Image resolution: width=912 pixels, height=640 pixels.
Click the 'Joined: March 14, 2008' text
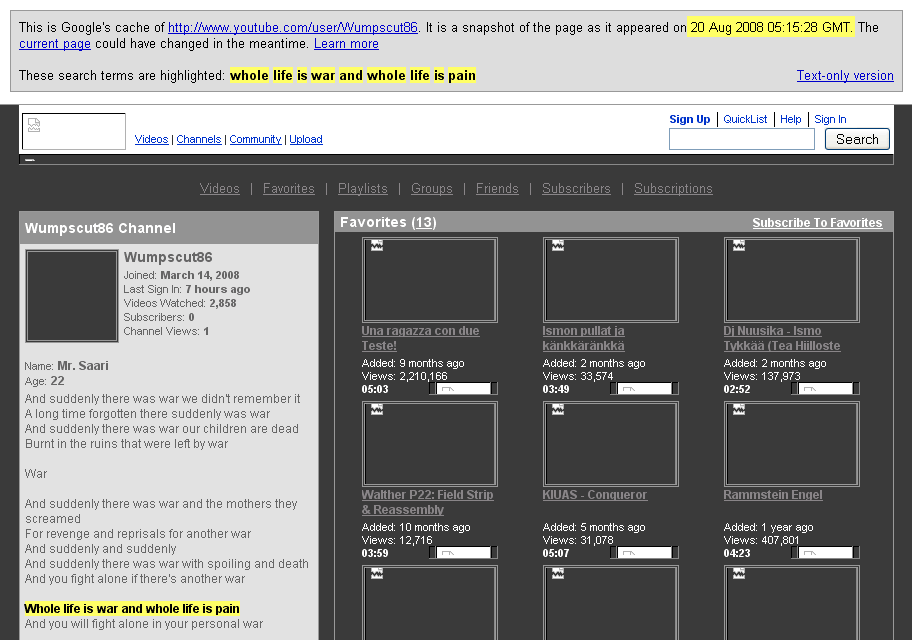click(181, 275)
